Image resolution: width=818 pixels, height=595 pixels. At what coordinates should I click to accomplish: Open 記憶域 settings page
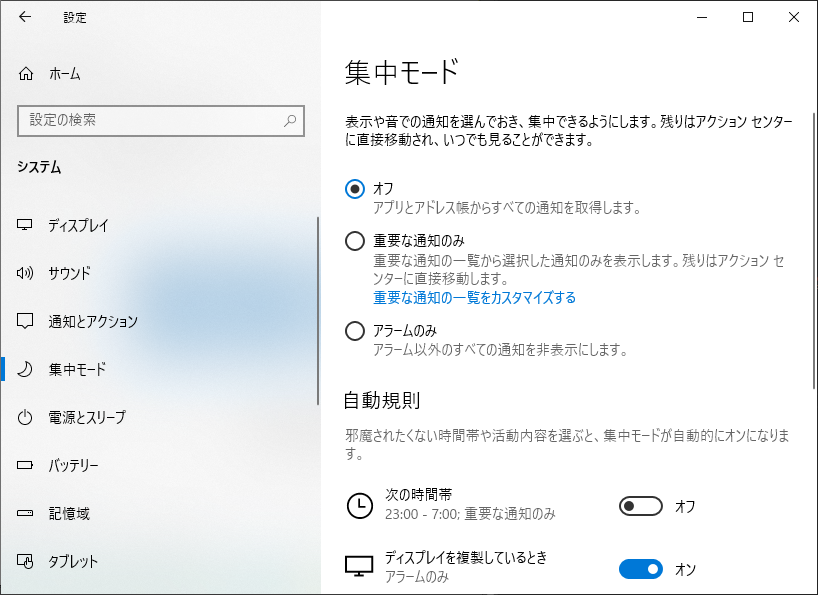click(159, 513)
